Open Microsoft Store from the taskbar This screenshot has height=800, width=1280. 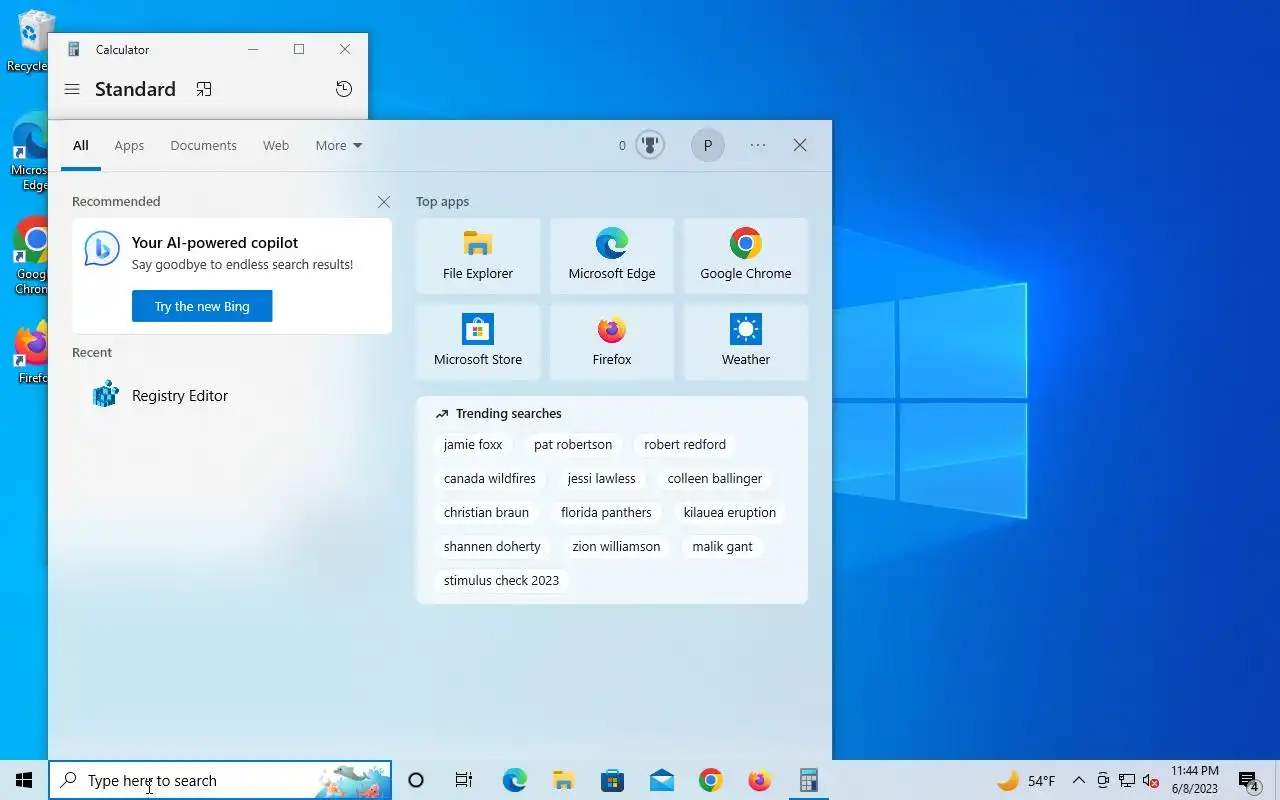(x=612, y=780)
